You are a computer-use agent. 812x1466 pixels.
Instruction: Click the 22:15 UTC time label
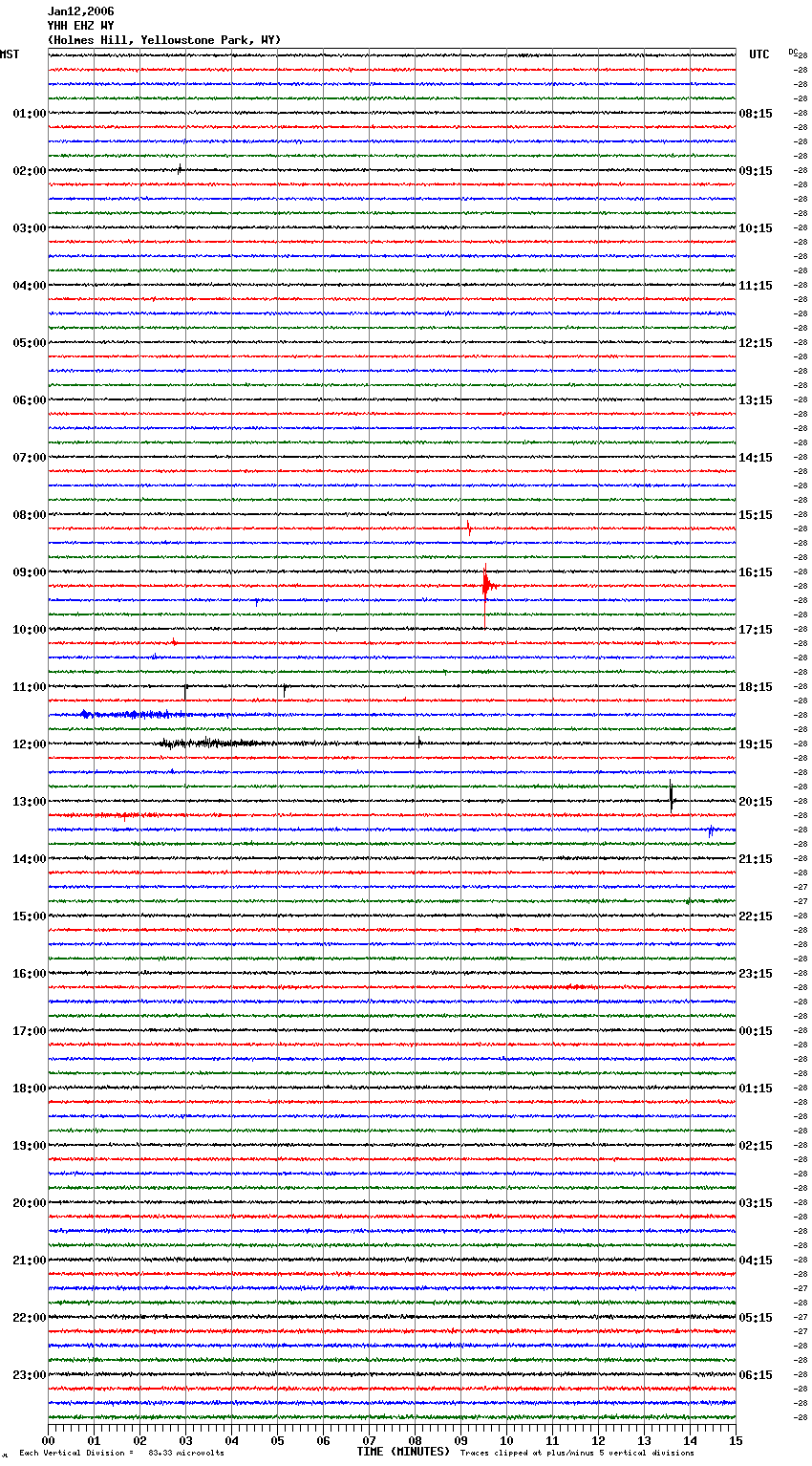(756, 916)
